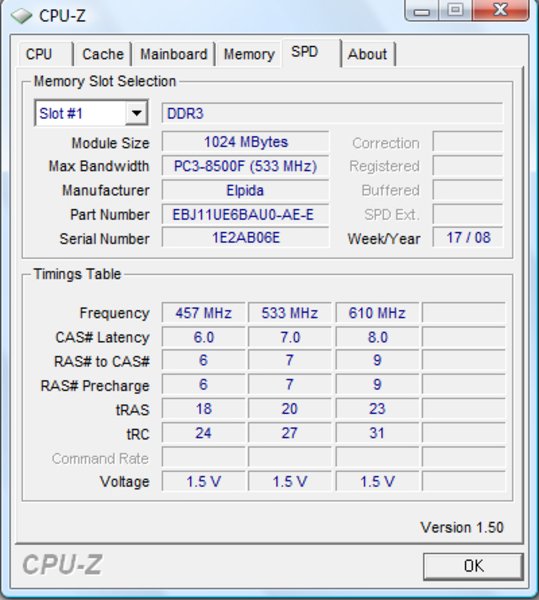The width and height of the screenshot is (539, 600).
Task: Switch to the Mainboard tab
Action: [173, 54]
